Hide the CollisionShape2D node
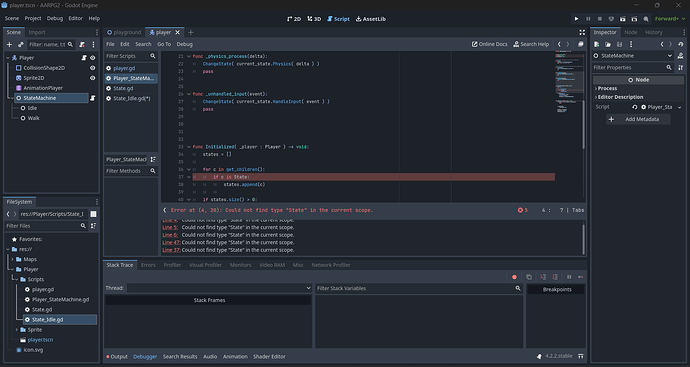This screenshot has width=690, height=367. point(92,68)
